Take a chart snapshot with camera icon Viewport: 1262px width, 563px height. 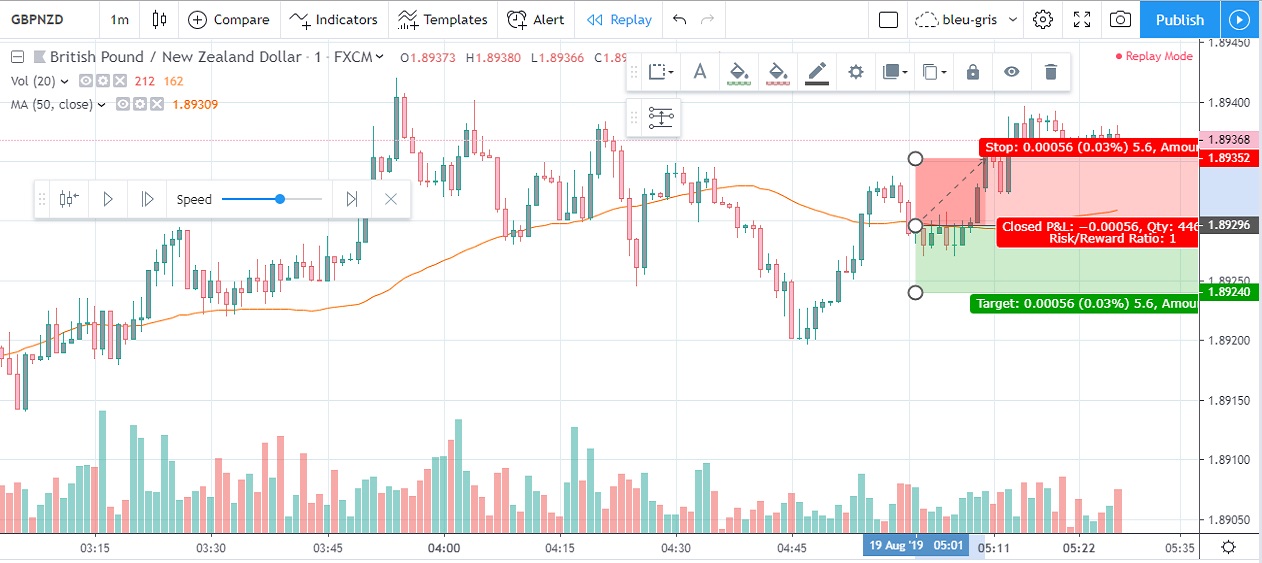1121,19
